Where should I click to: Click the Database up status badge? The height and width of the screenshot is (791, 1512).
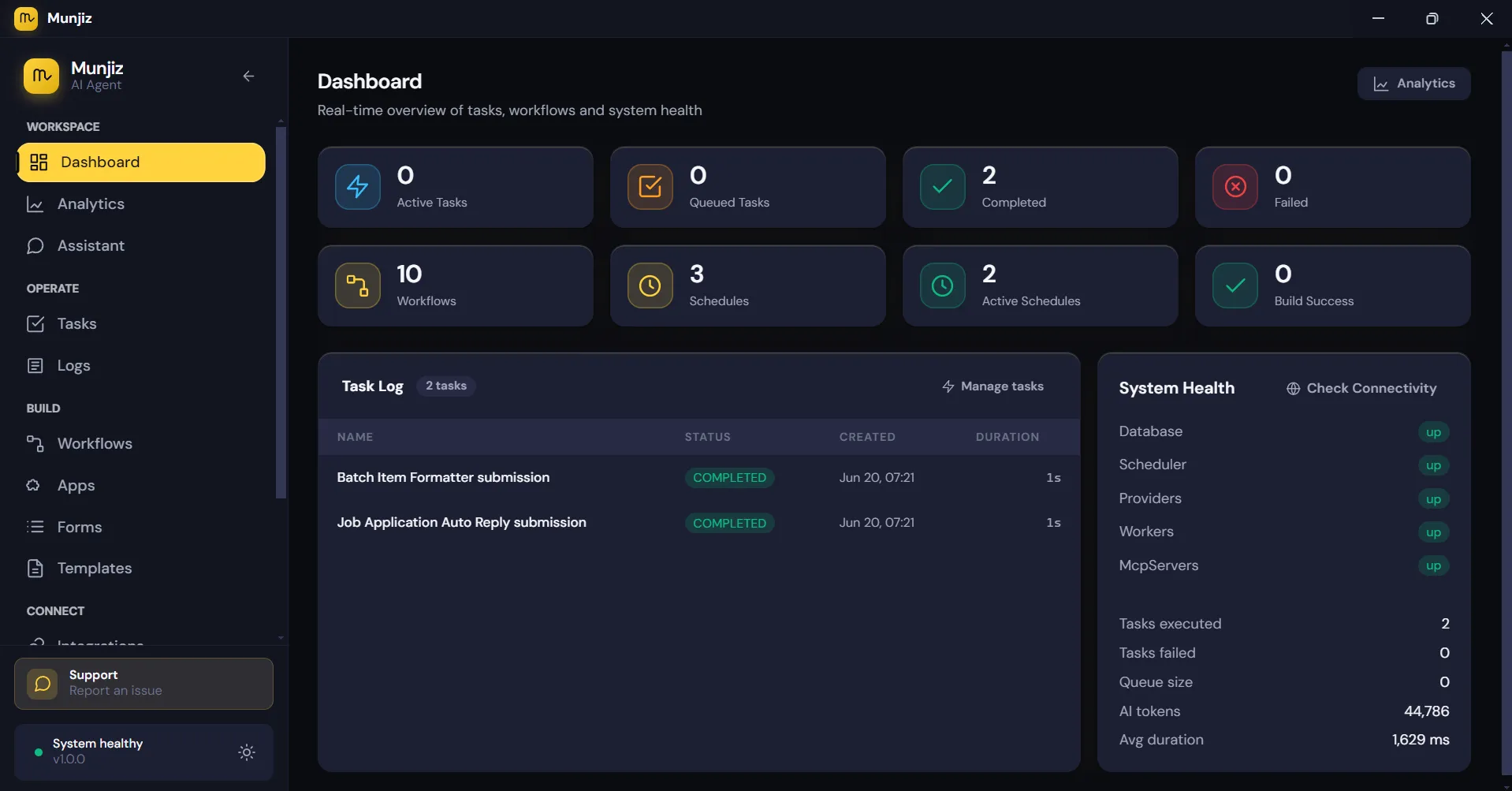point(1433,432)
